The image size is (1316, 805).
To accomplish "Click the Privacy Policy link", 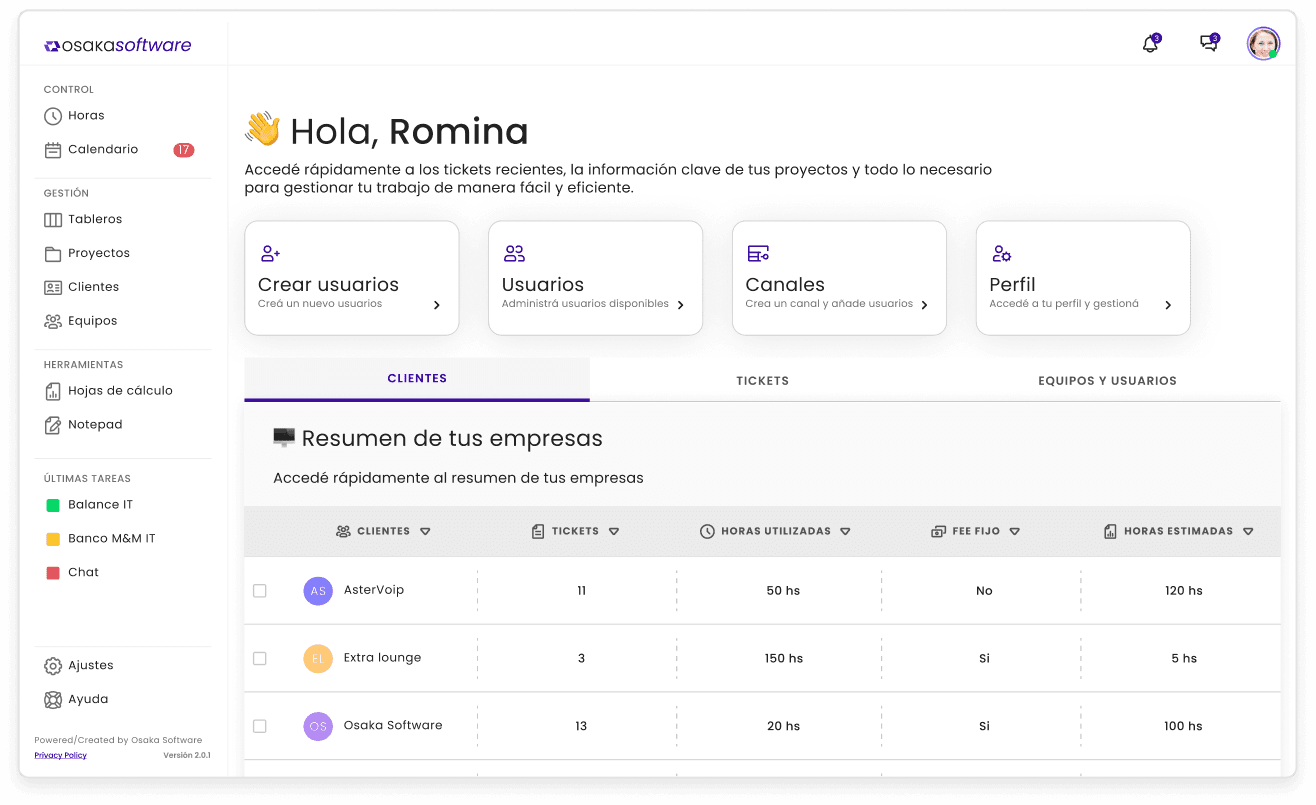I will click(60, 755).
